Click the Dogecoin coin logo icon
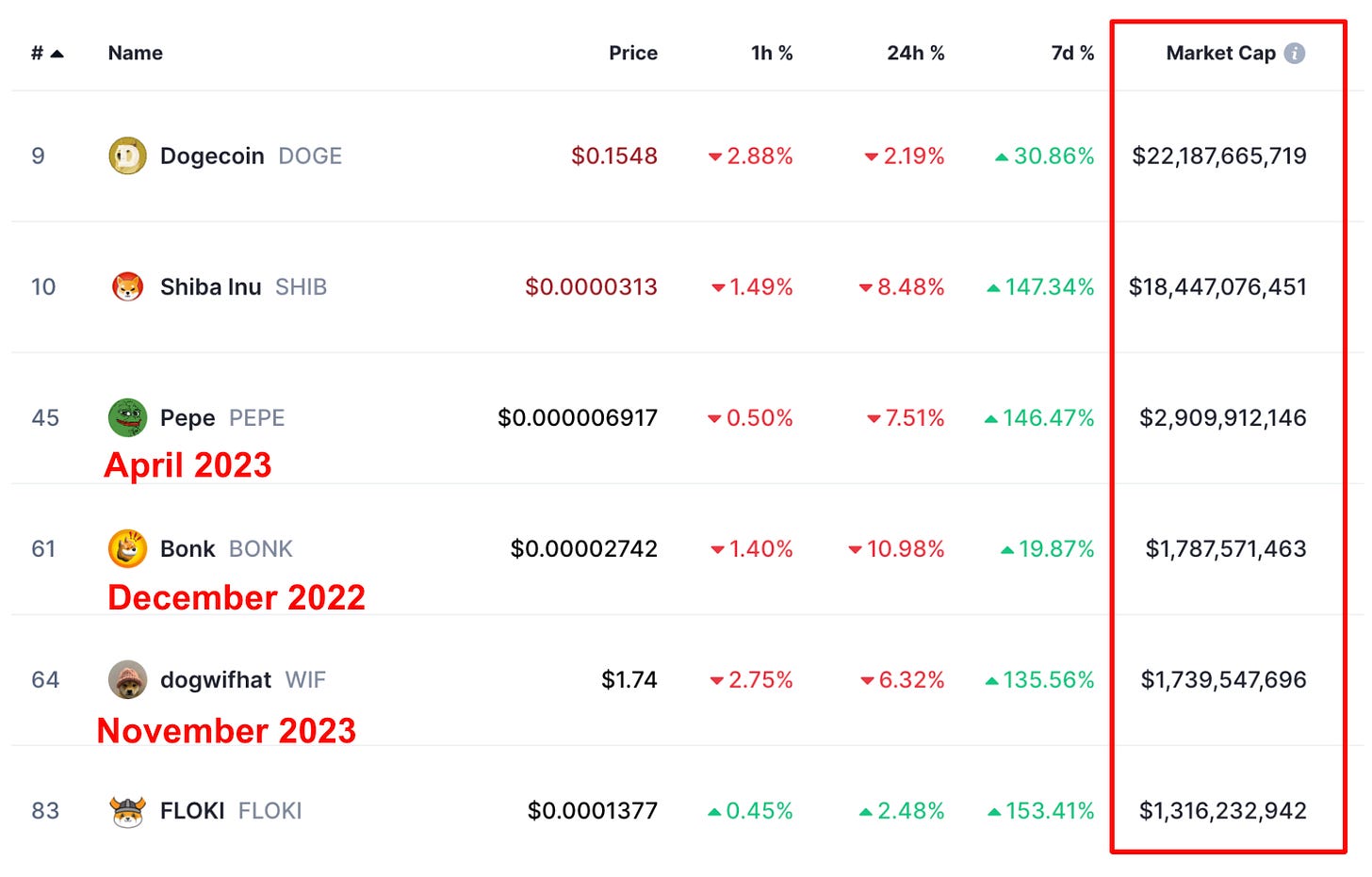Viewport: 1372px width, 877px height. point(127,155)
